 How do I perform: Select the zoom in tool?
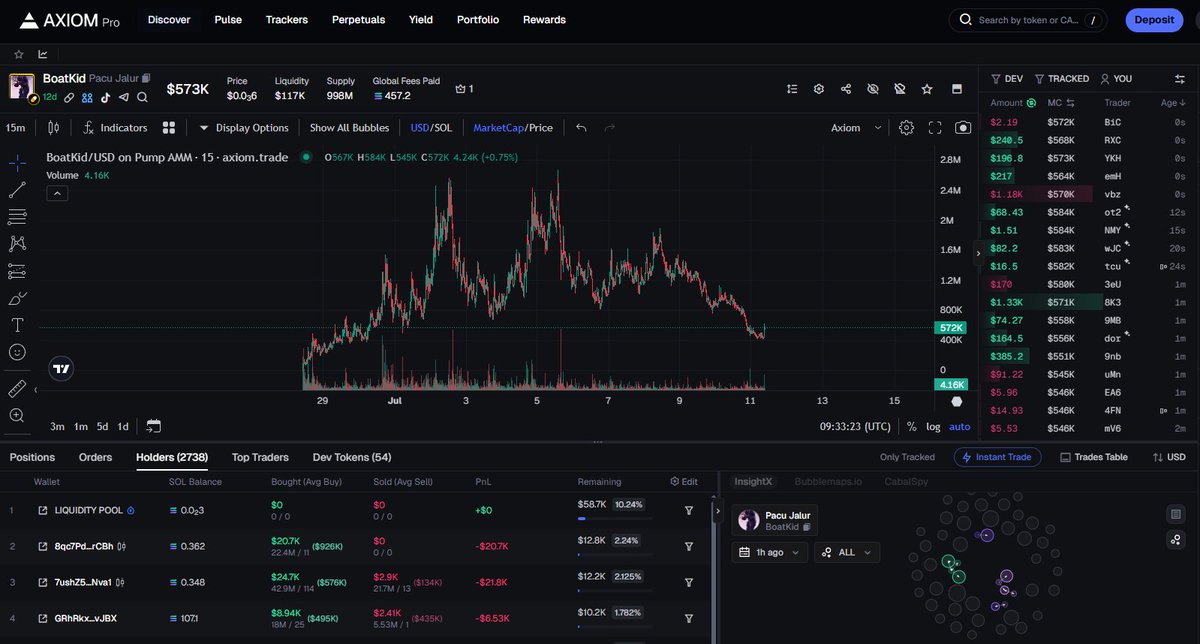pos(17,415)
